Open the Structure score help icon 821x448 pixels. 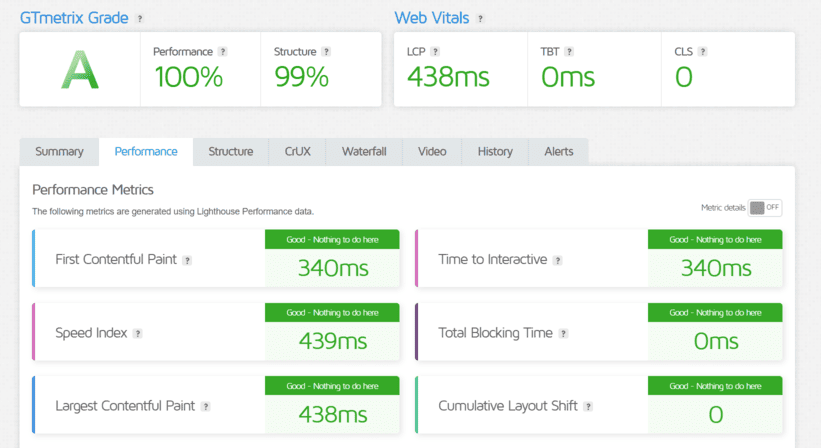click(326, 52)
